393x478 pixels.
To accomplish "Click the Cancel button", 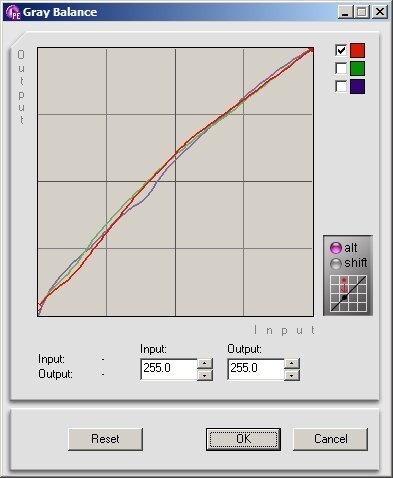I will pos(330,439).
